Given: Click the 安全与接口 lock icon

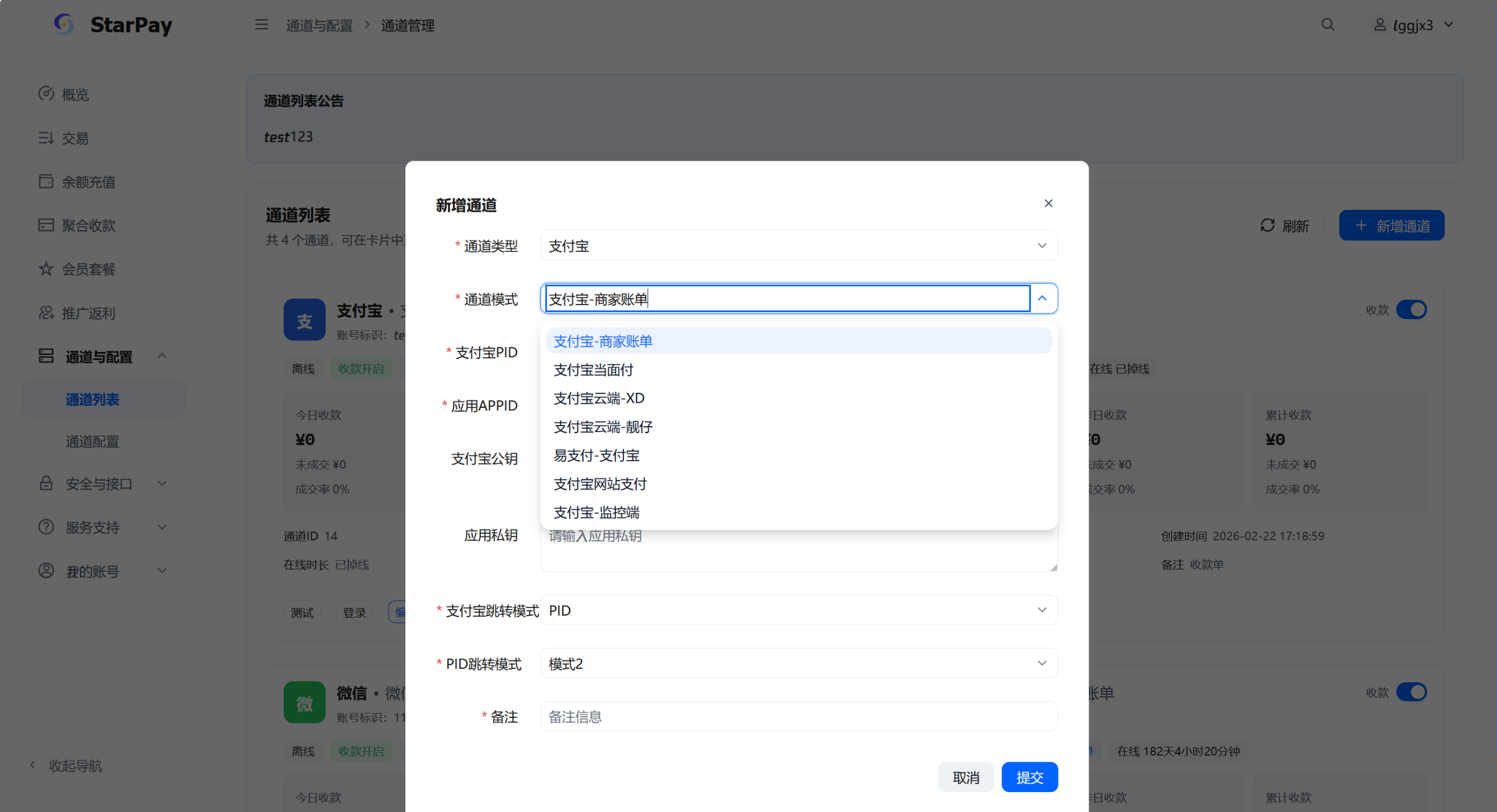Looking at the screenshot, I should point(46,483).
